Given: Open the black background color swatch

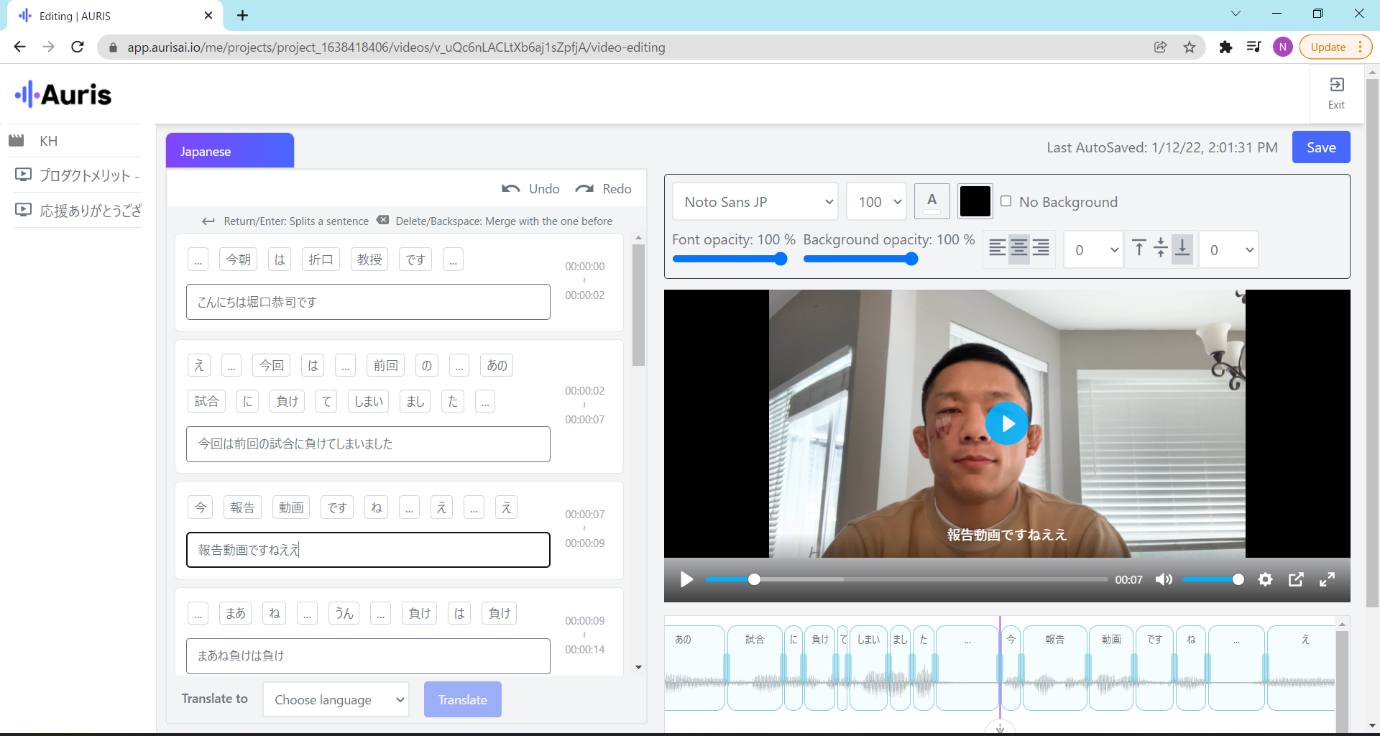Looking at the screenshot, I should pyautogui.click(x=975, y=201).
